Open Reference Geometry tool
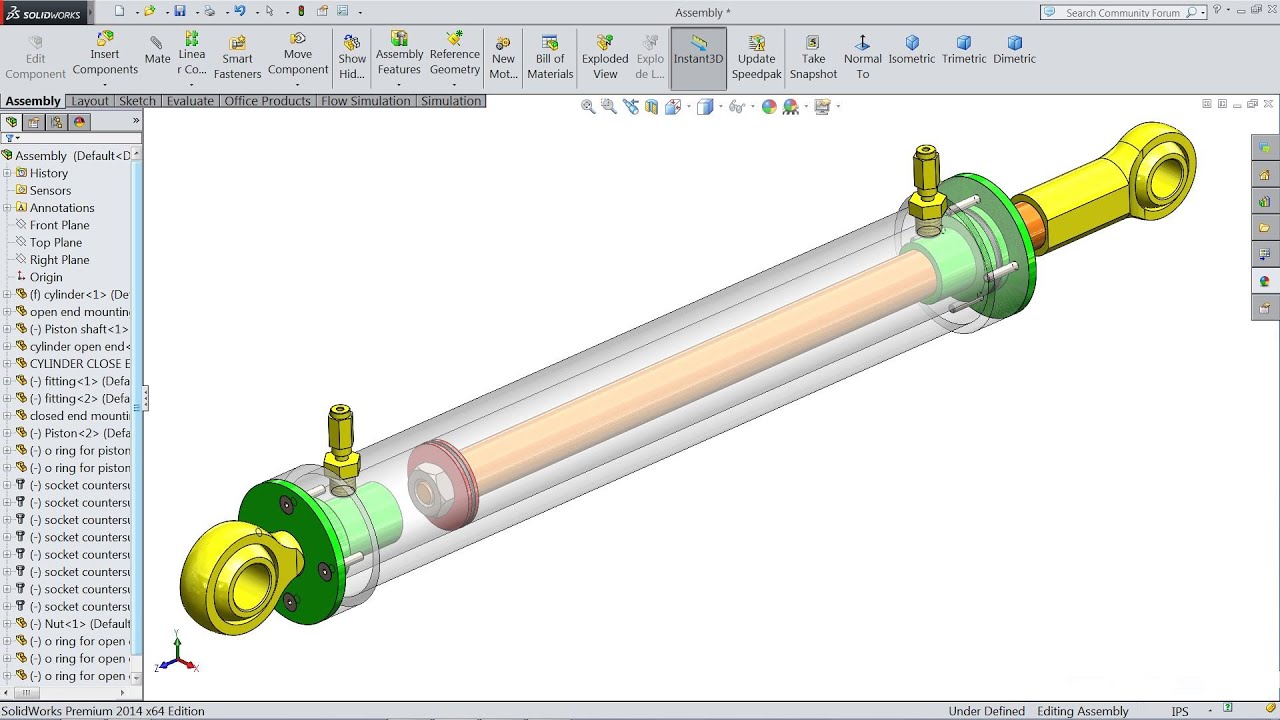This screenshot has width=1280, height=720. pos(455,54)
